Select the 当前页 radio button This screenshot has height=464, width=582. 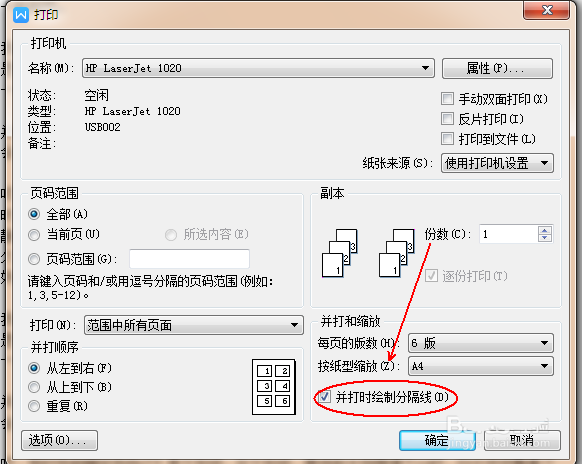(x=34, y=235)
